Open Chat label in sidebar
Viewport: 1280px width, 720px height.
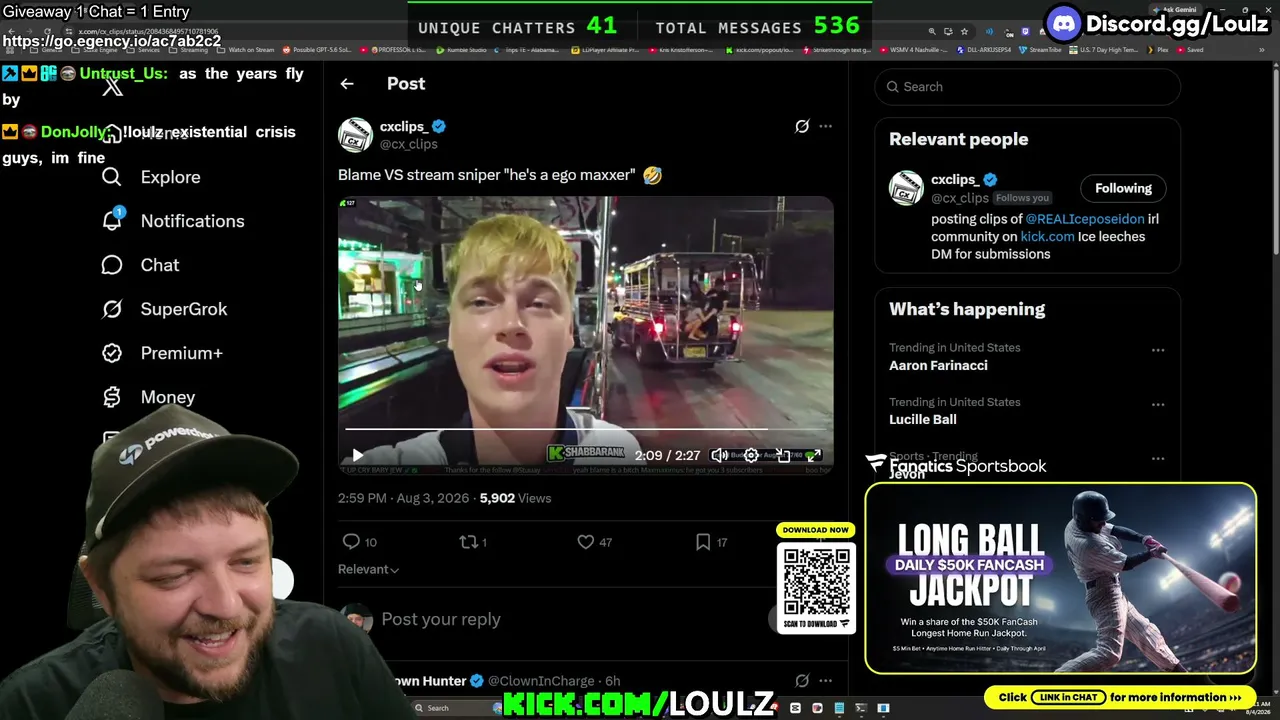160,265
